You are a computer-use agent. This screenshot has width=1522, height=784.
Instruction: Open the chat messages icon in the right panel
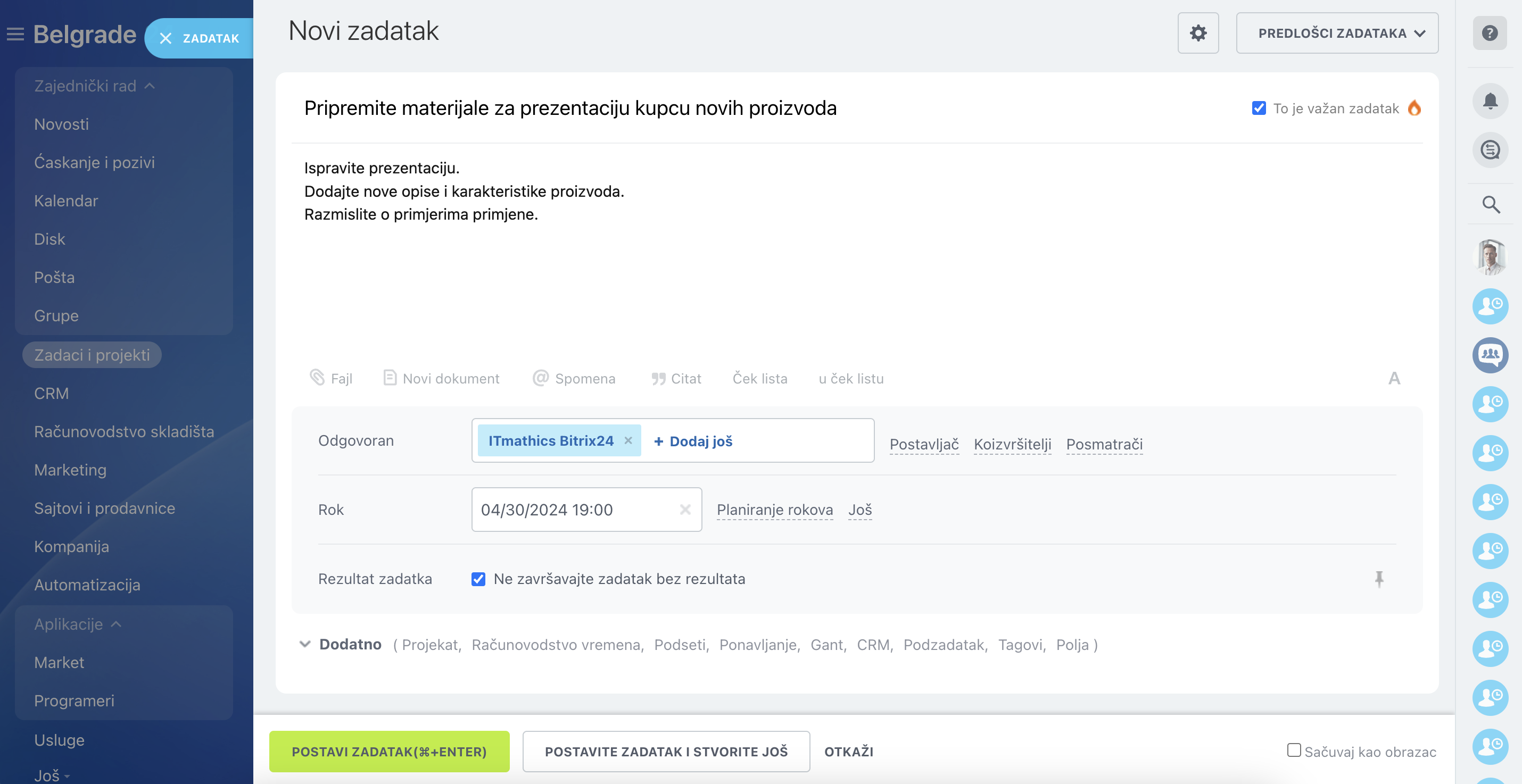[1490, 150]
